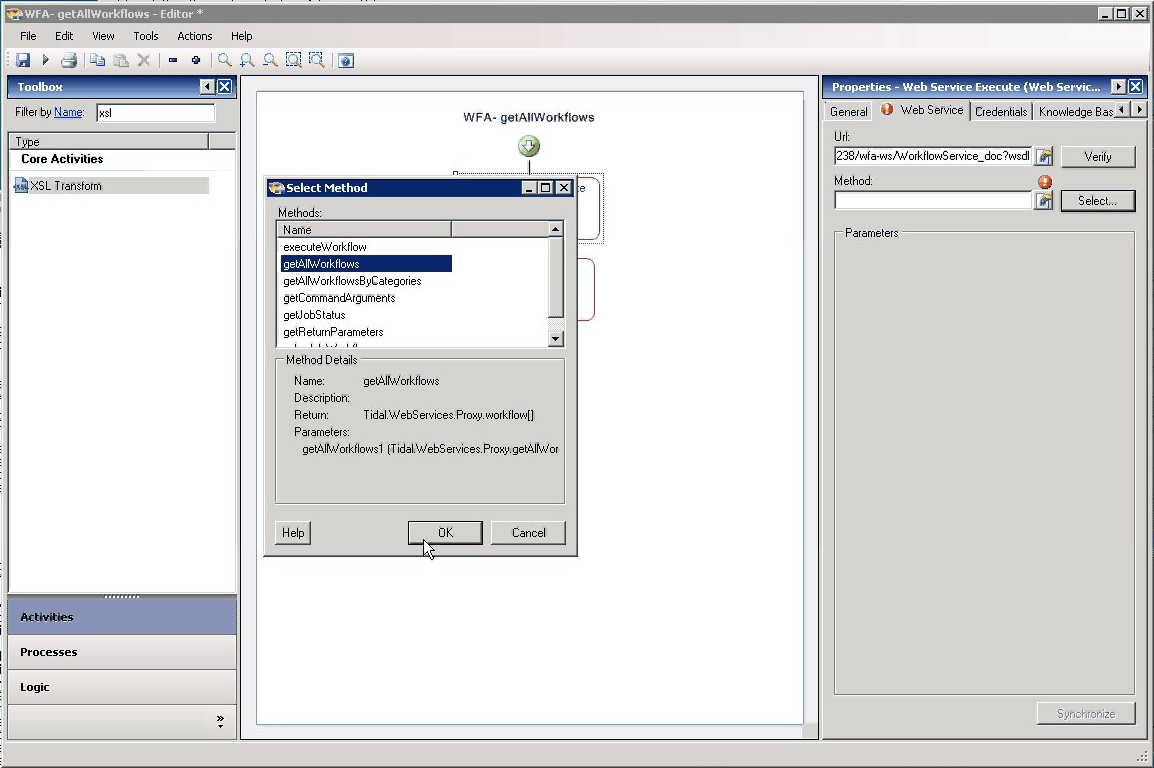Open the Help icon in the toolbar

click(x=345, y=61)
